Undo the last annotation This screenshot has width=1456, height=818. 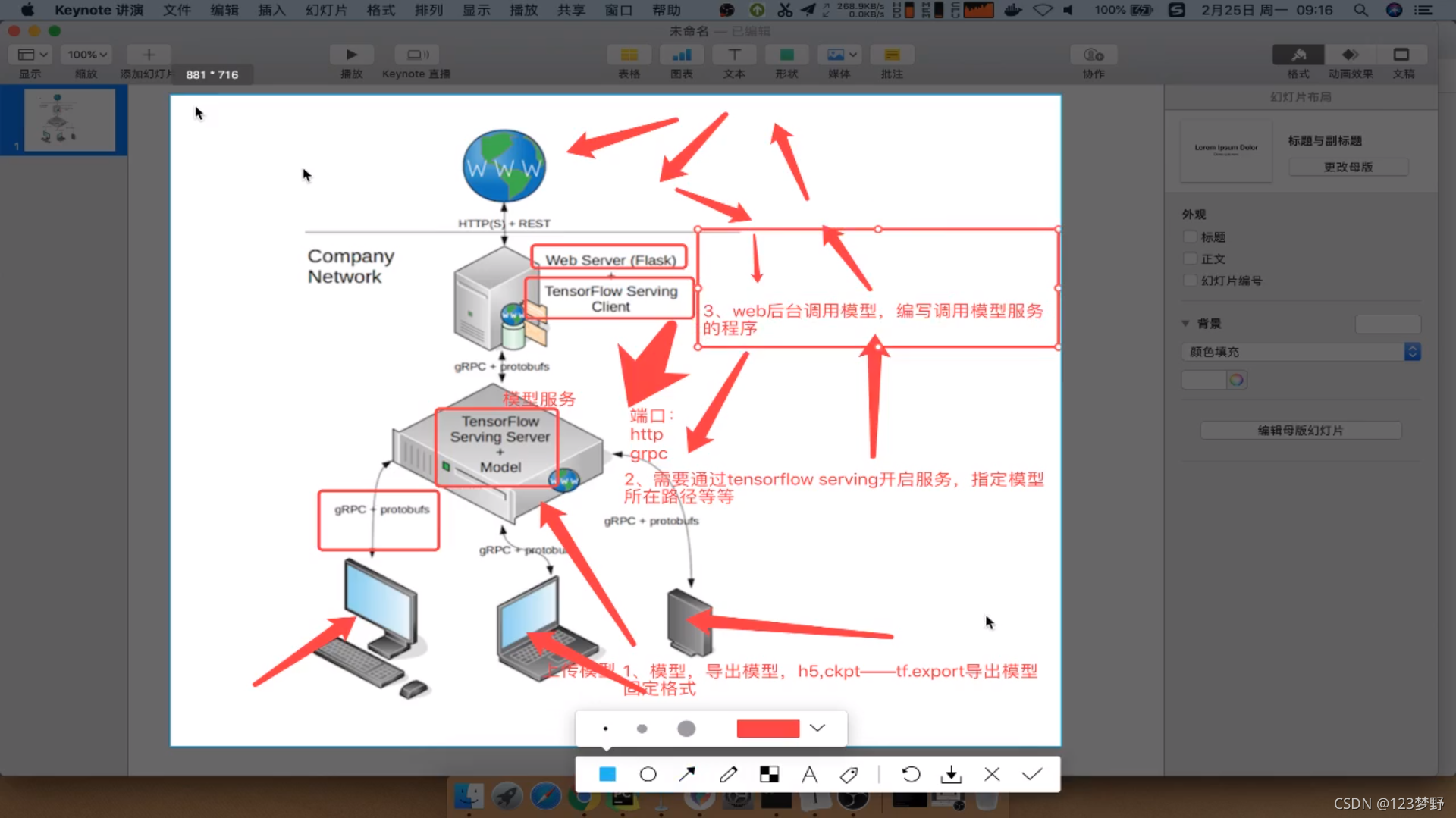[x=911, y=774]
